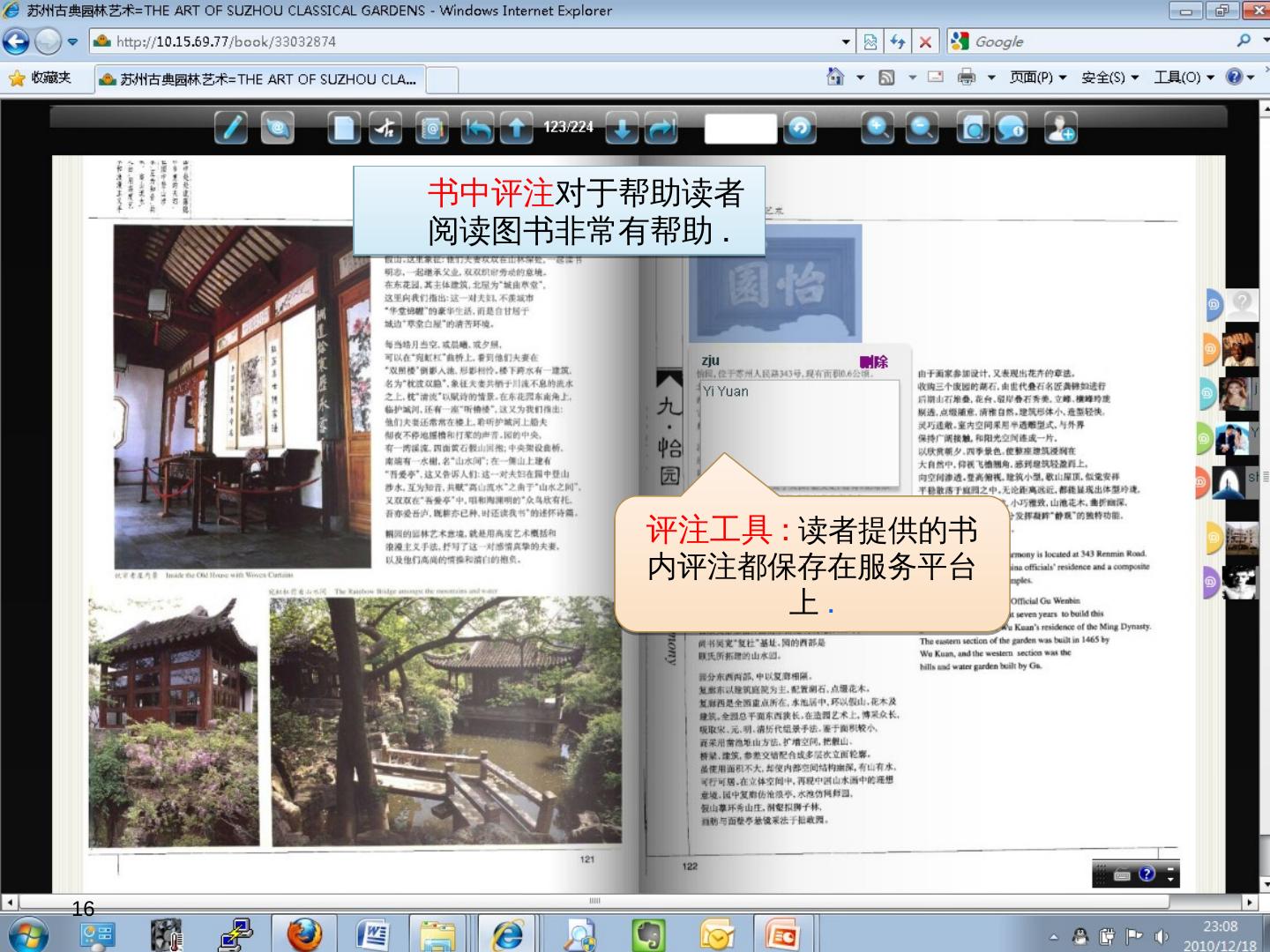This screenshot has width=1270, height=952.
Task: Select the pencil annotation tool
Action: pyautogui.click(x=231, y=128)
